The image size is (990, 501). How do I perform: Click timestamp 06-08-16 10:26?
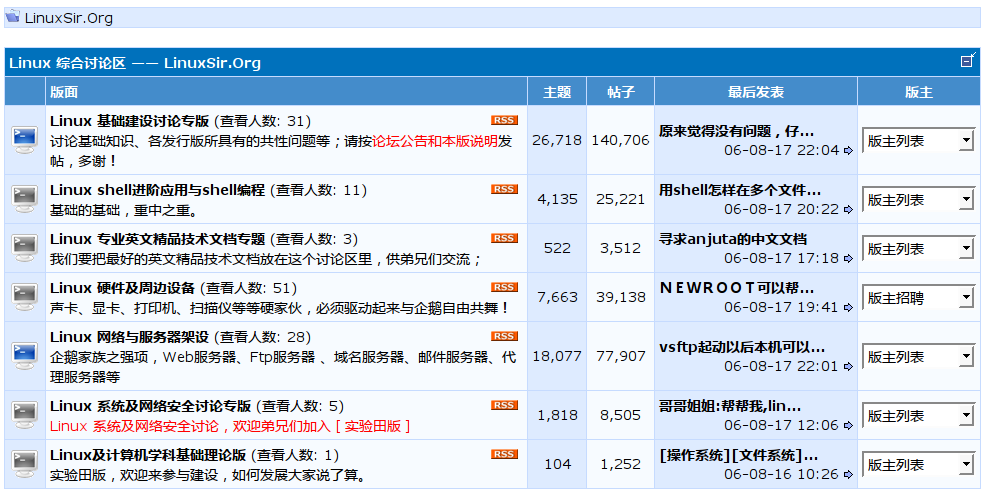pyautogui.click(x=781, y=474)
